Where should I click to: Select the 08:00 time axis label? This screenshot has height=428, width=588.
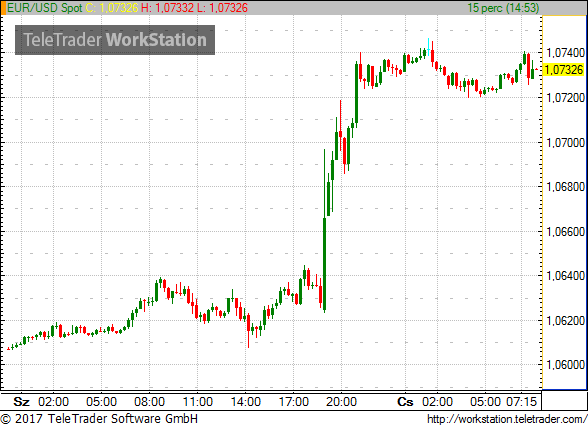[x=149, y=402]
